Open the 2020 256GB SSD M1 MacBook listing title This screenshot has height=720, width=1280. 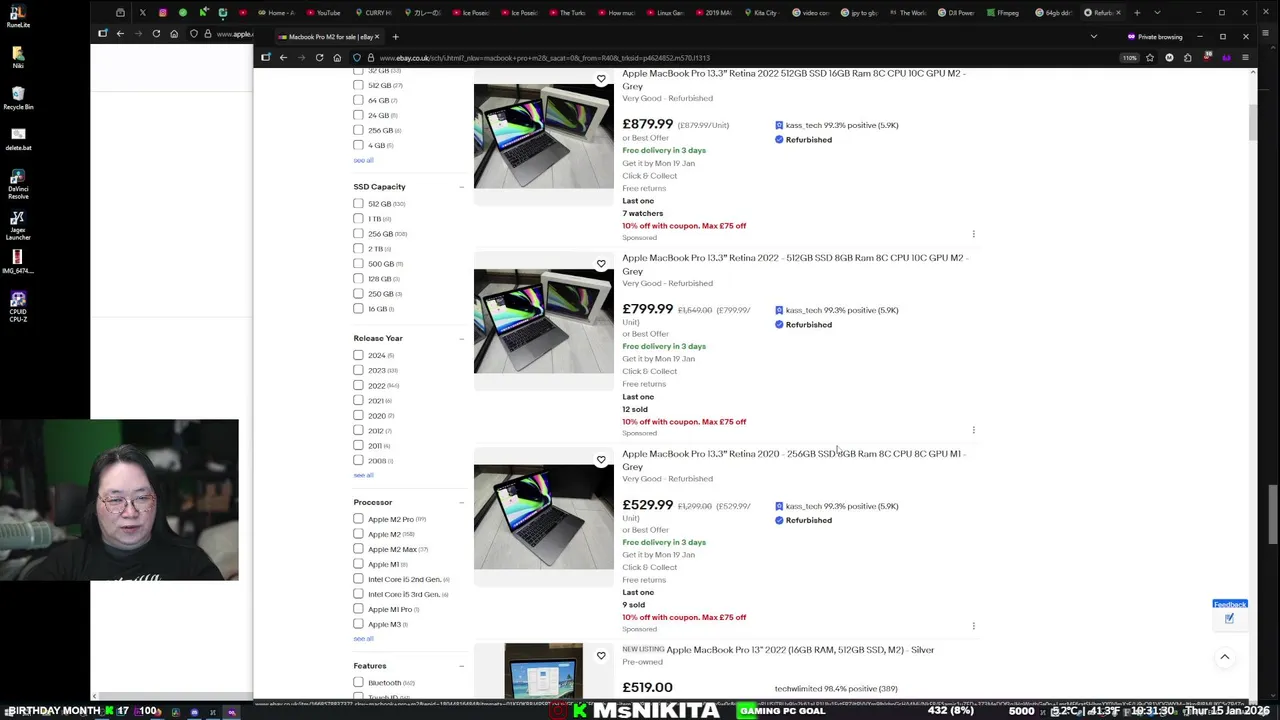coord(794,460)
